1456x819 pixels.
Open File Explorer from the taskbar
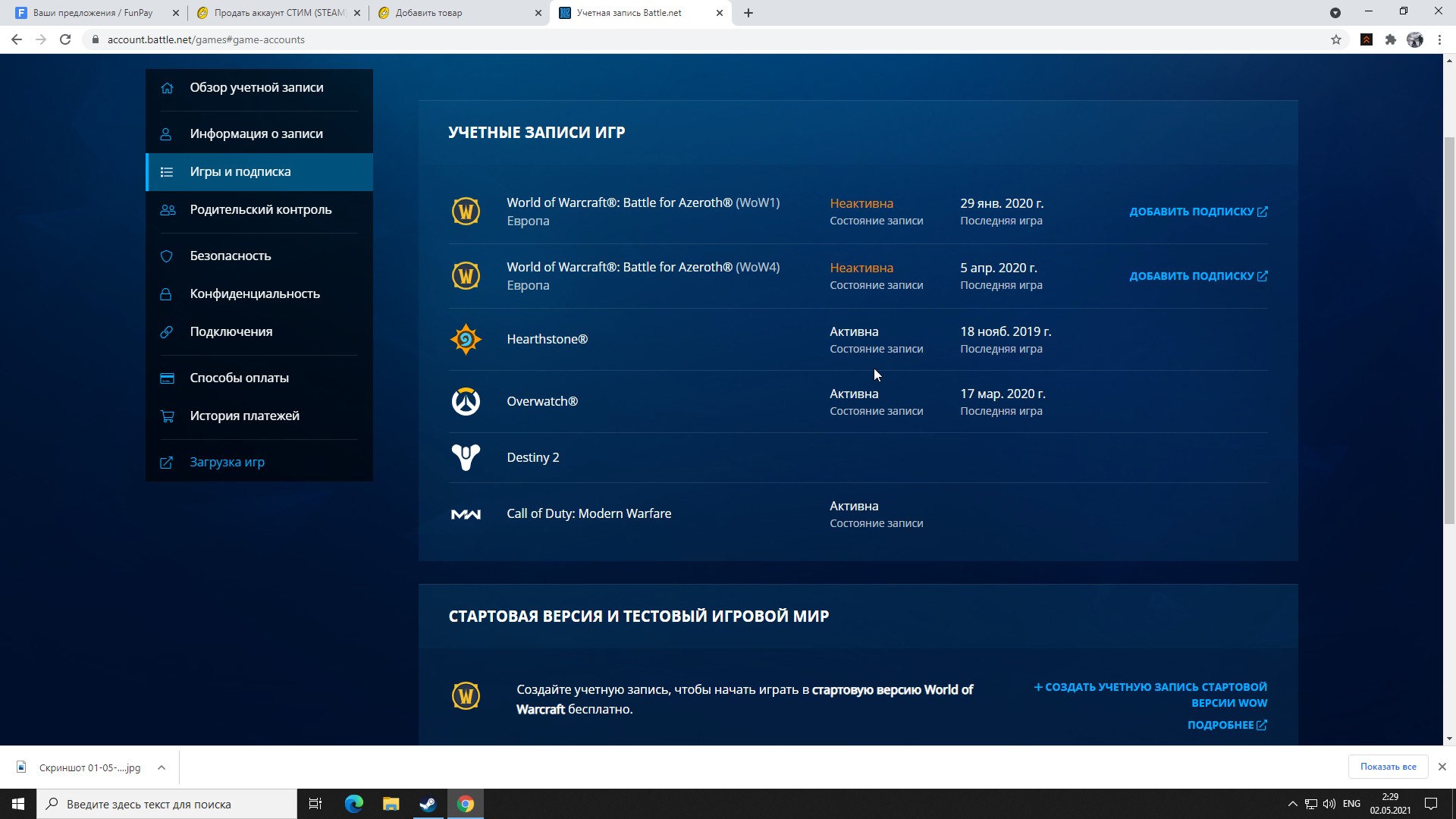coord(391,804)
